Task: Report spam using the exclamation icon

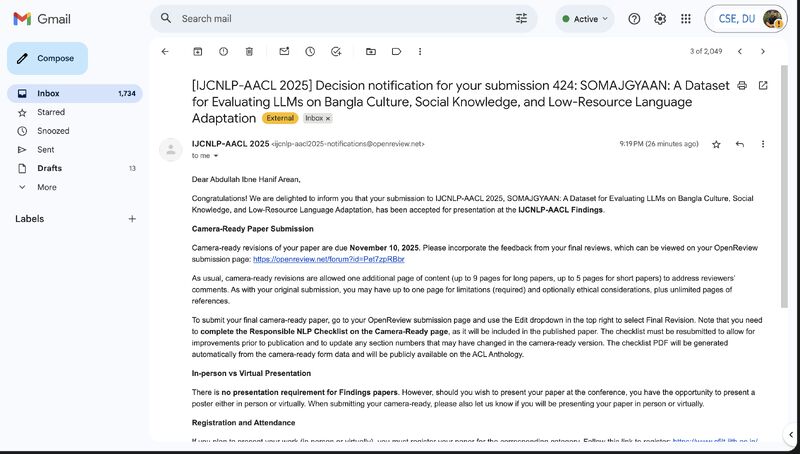Action: pos(223,52)
